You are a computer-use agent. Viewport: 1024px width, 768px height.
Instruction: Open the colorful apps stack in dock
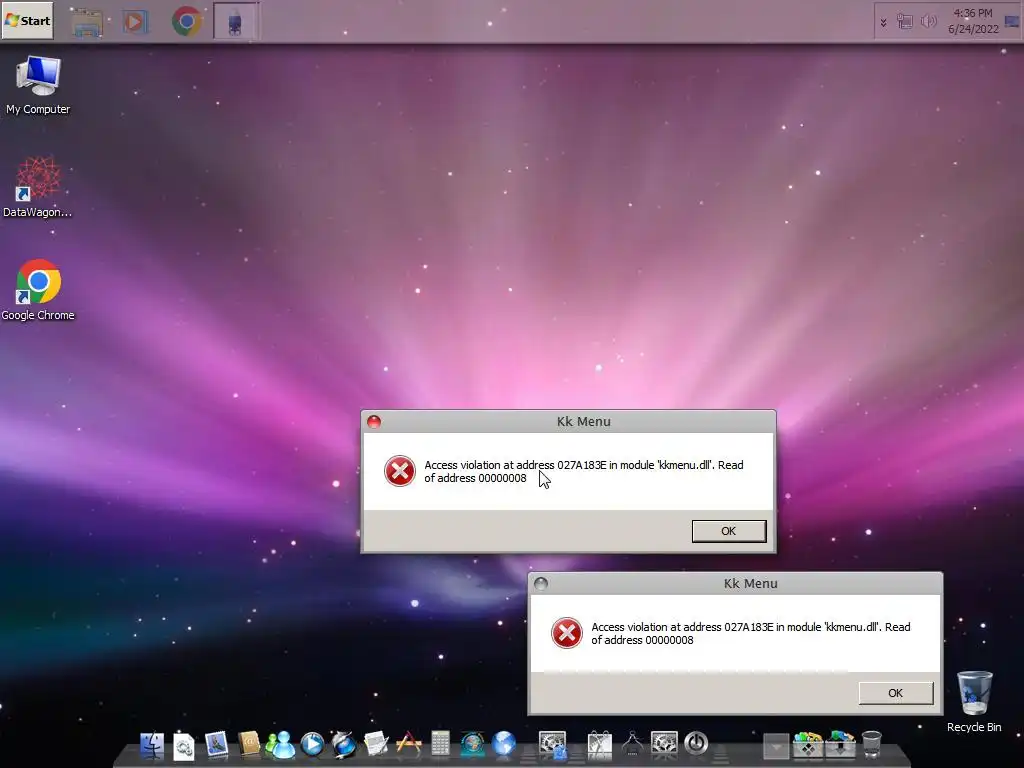pyautogui.click(x=808, y=744)
